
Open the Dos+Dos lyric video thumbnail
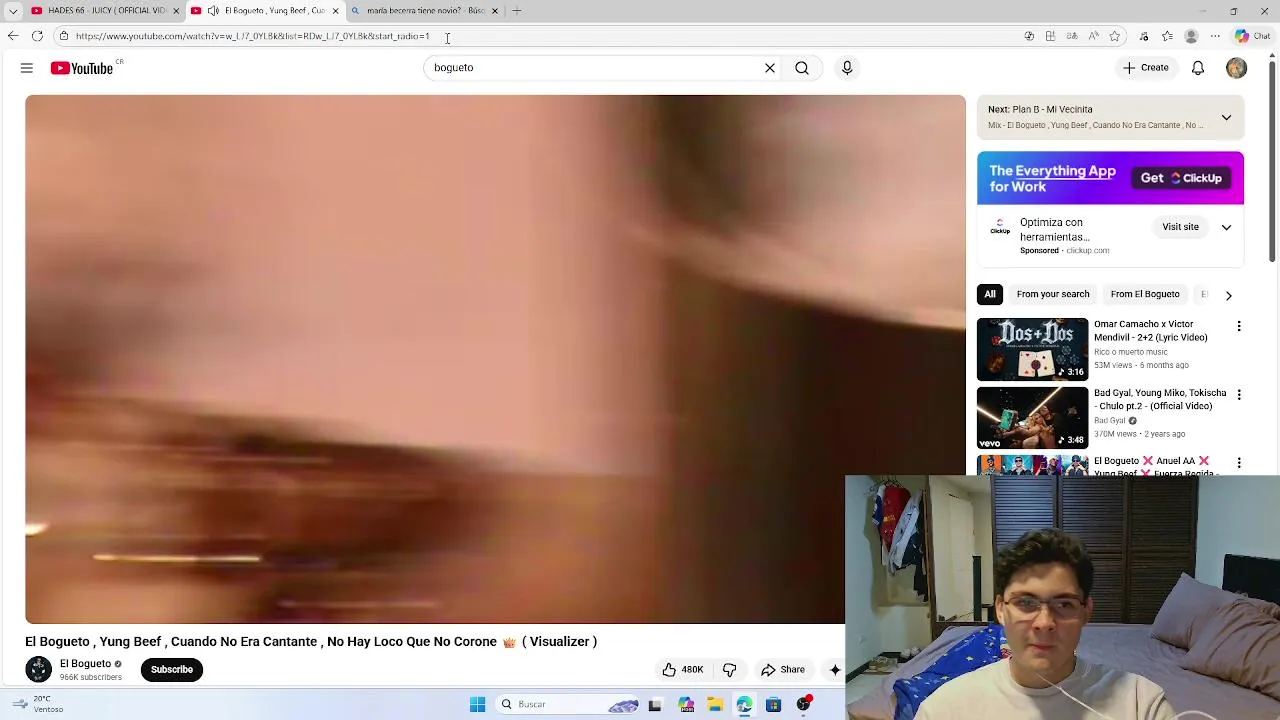[x=1032, y=349]
